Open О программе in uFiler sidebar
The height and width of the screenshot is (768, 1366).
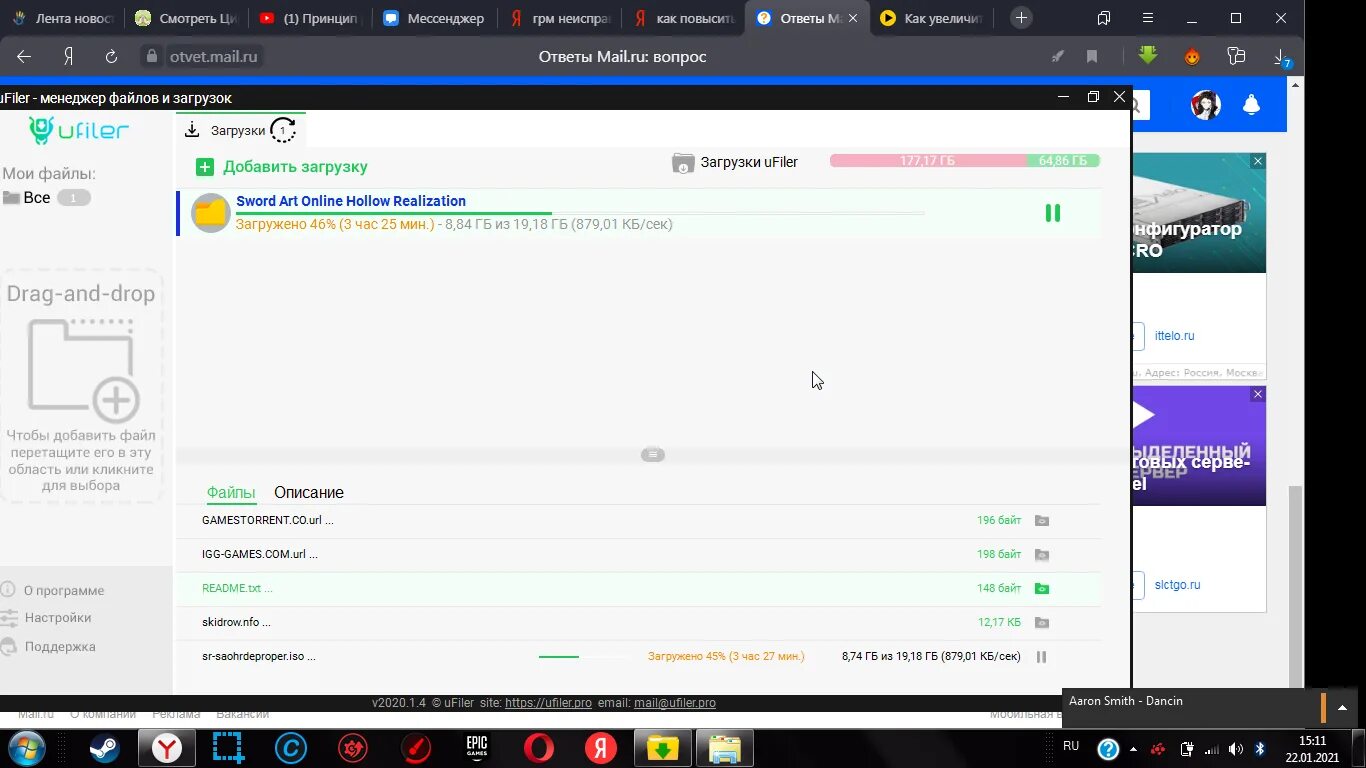click(63, 591)
